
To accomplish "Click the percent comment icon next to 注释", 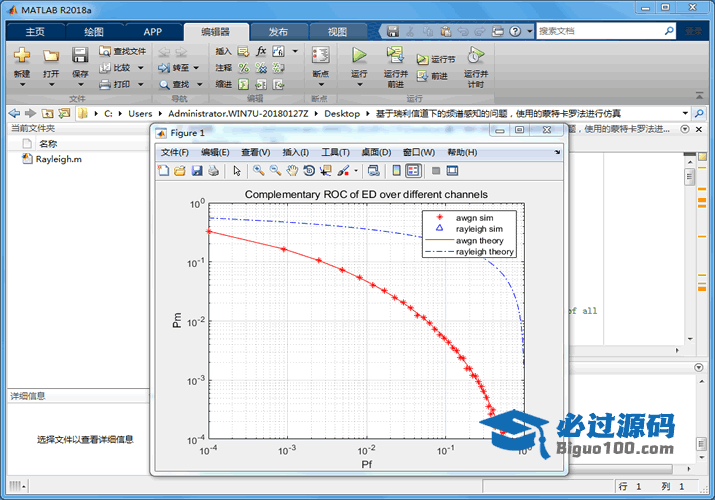I will (x=244, y=68).
